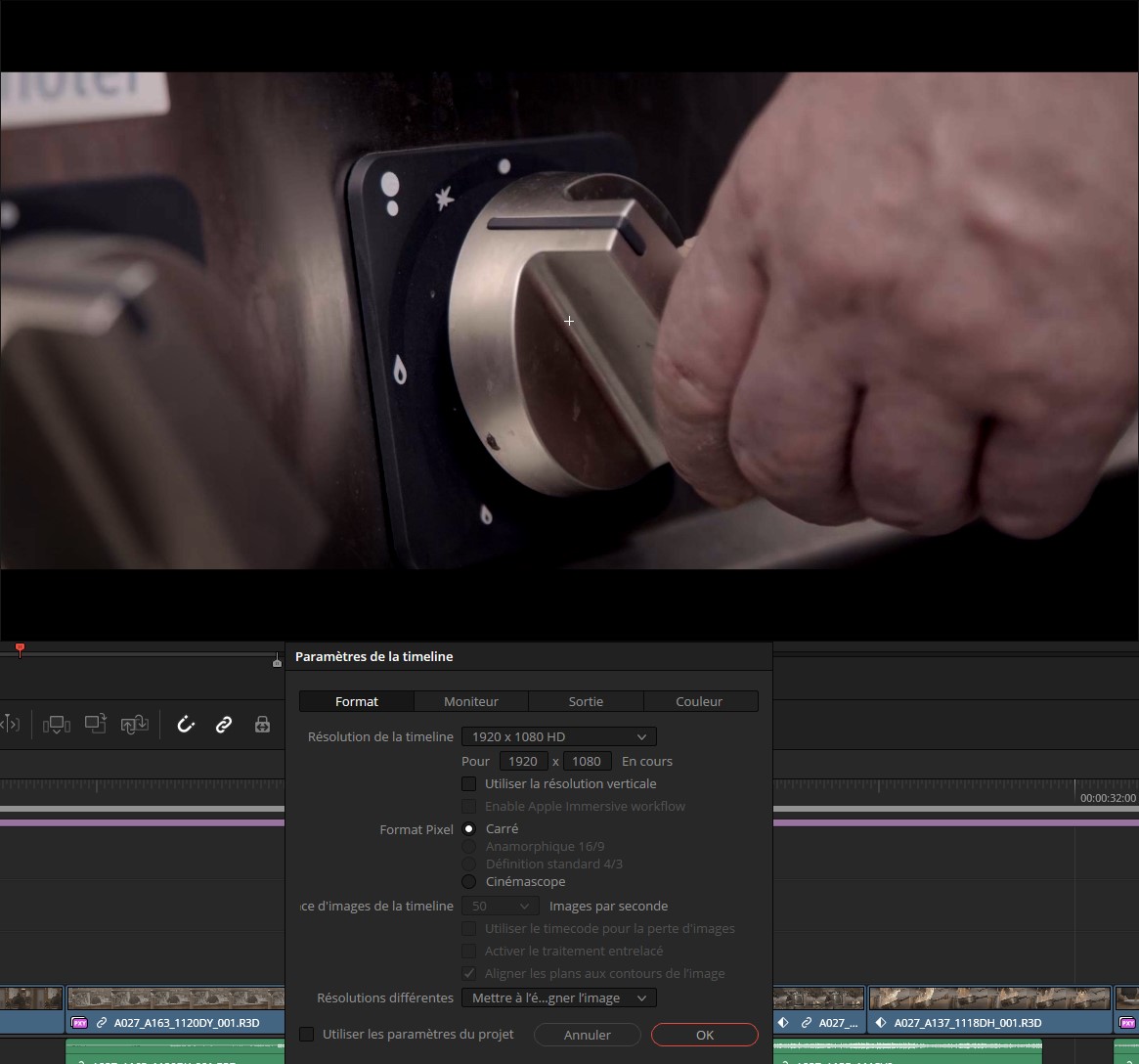Switch to the Moniteur tab
Screen dimensions: 1139x1064
point(471,701)
